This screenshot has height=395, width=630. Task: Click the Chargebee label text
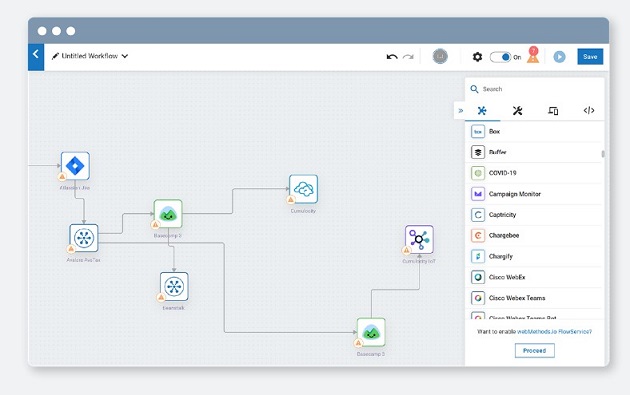coord(504,235)
